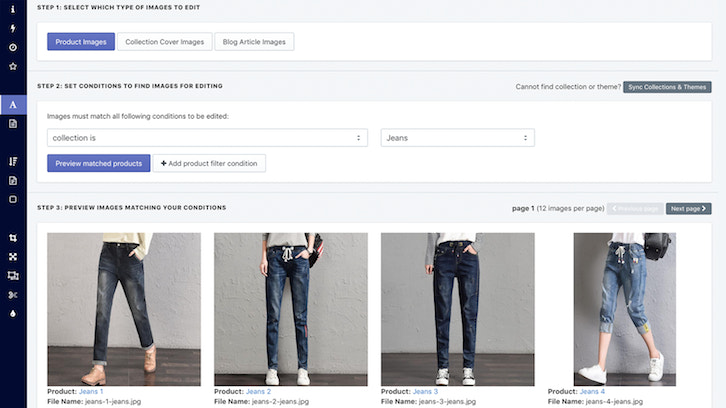The image size is (726, 408).
Task: Click the 'Step 2: Set conditions' heading
Action: pos(130,86)
